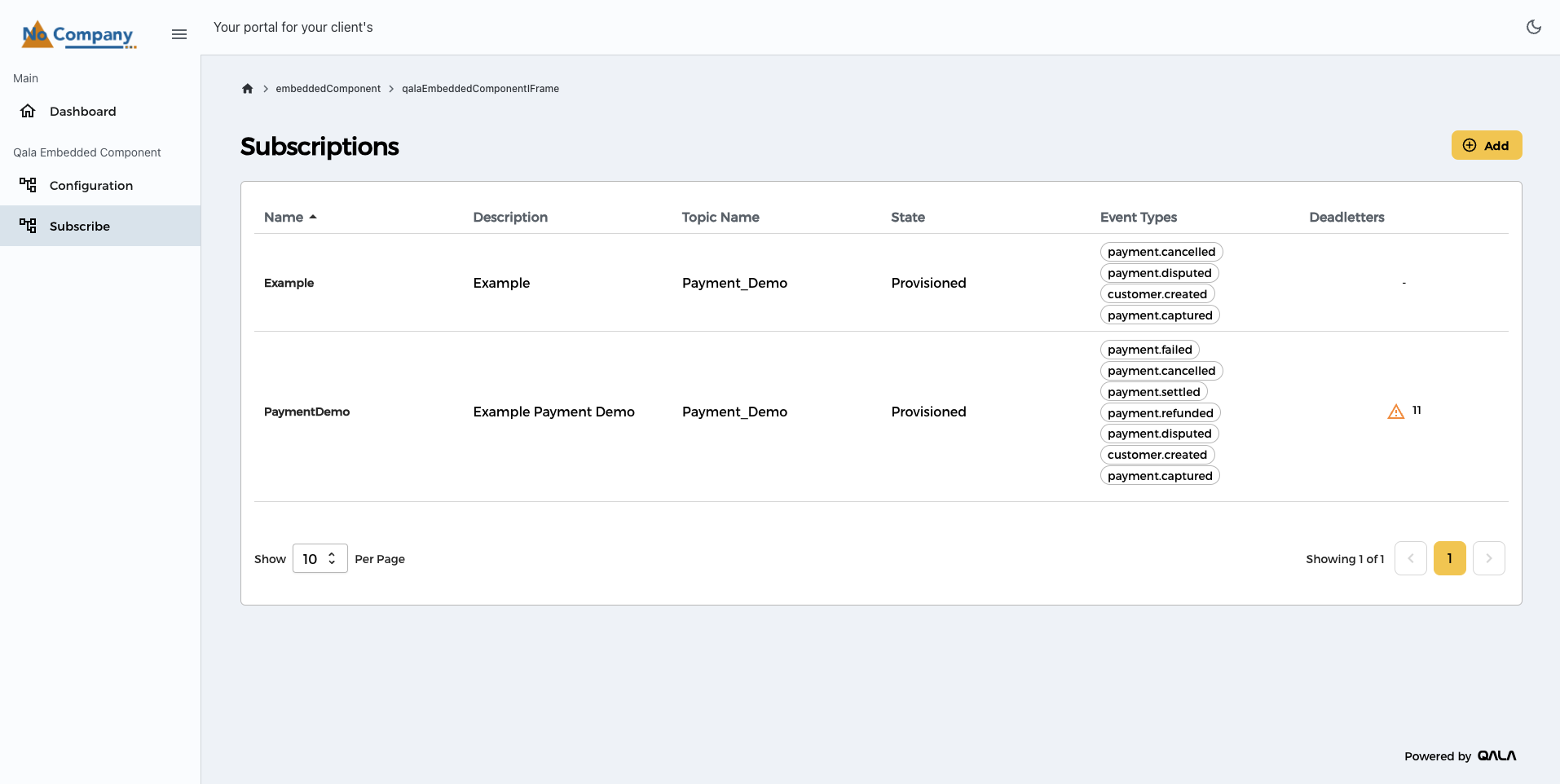Image resolution: width=1560 pixels, height=784 pixels.
Task: Open Configuration in sidebar
Action: tap(100, 186)
